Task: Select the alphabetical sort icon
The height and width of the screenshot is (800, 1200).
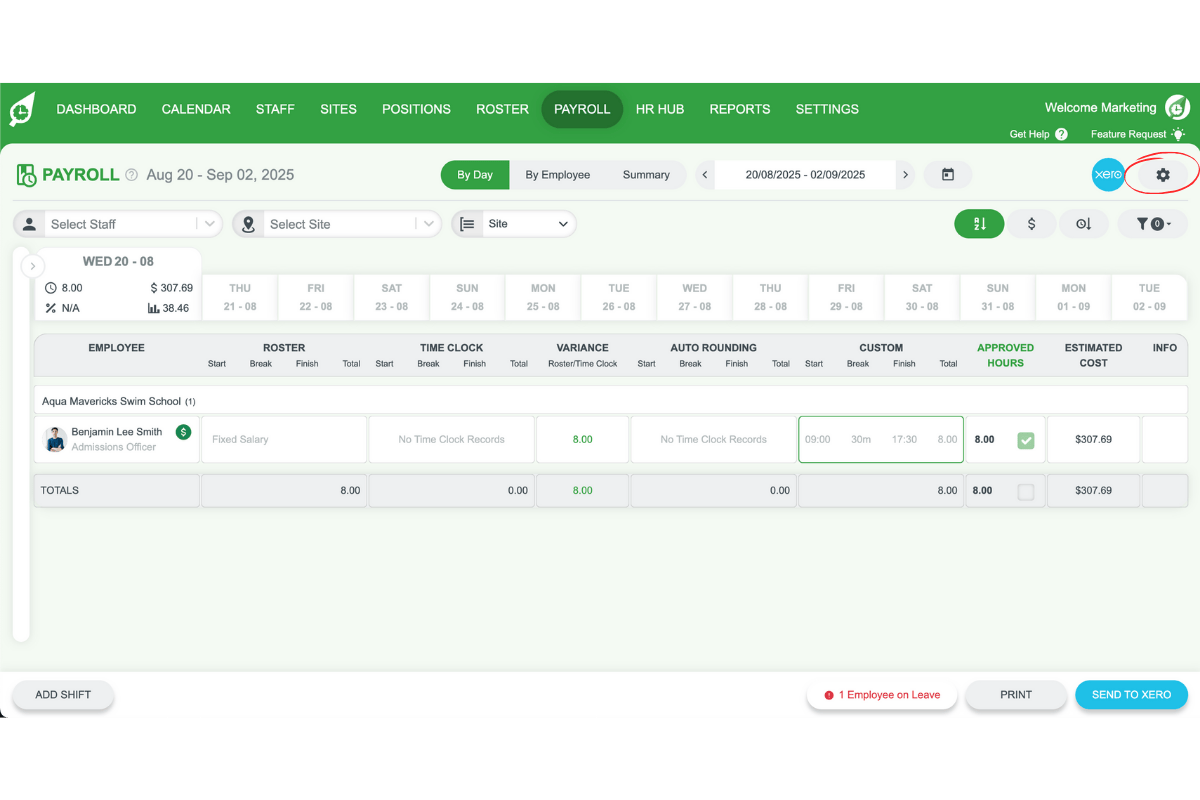Action: pos(979,223)
